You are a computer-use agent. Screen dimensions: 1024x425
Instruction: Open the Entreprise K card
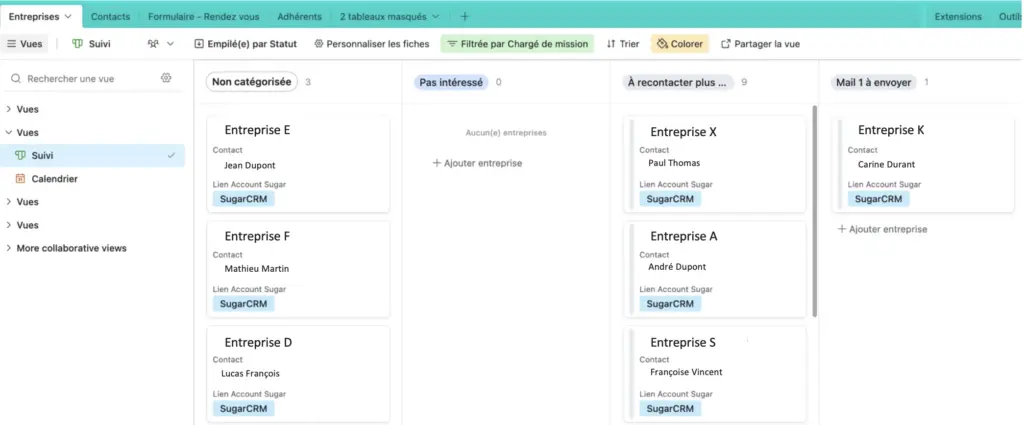pyautogui.click(x=923, y=165)
